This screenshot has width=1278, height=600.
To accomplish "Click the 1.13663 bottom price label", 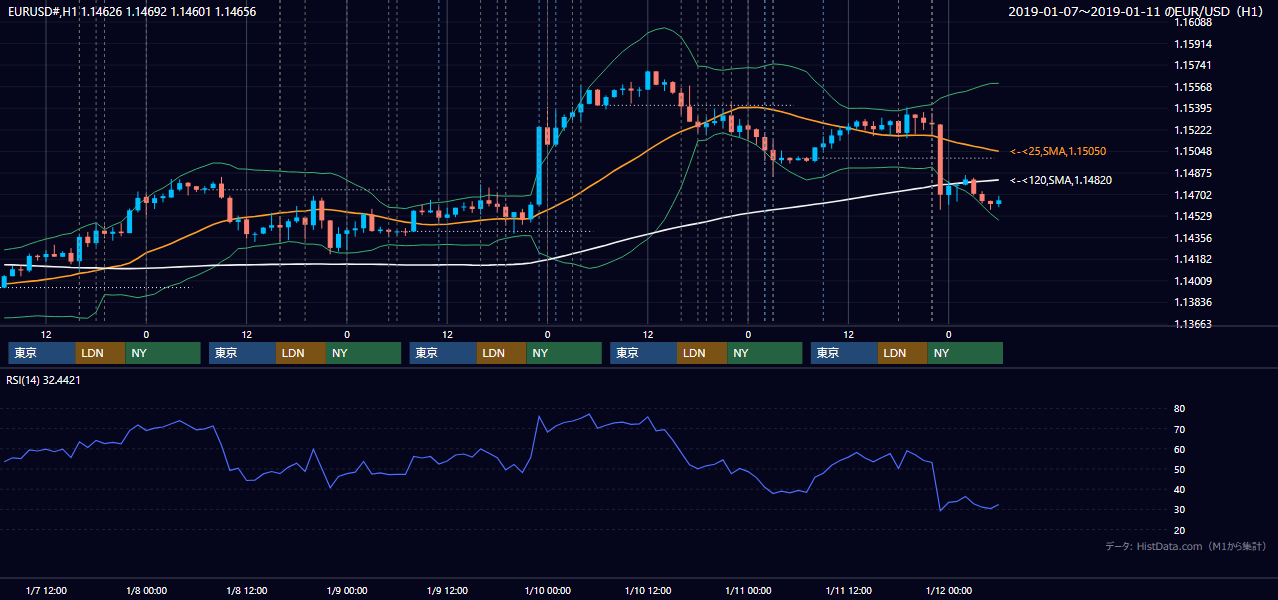I will click(x=1193, y=324).
